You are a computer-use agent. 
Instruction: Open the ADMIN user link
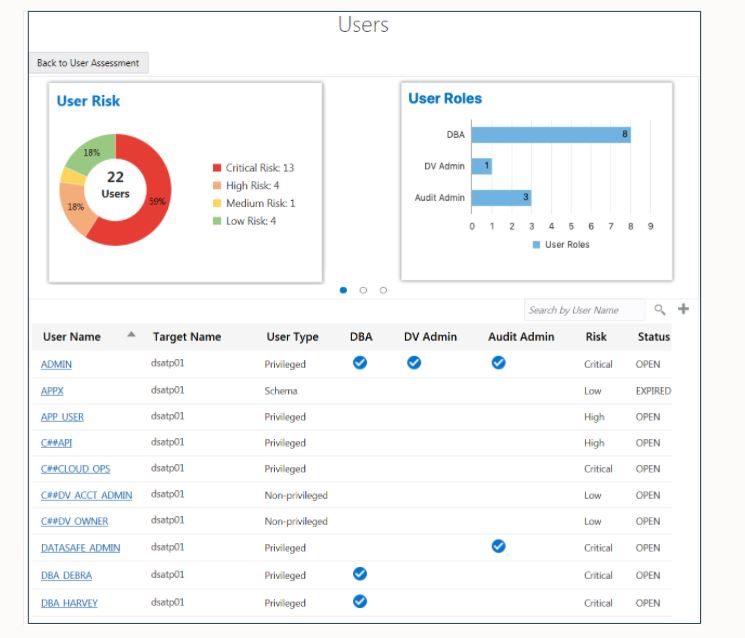click(56, 364)
